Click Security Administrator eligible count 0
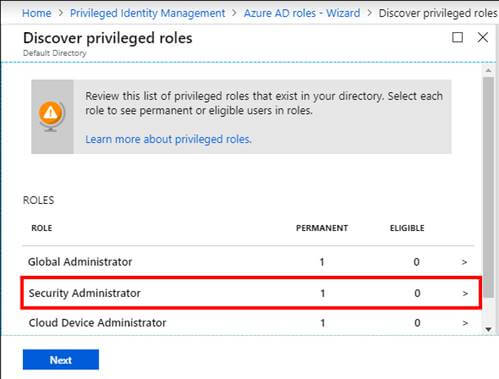Image resolution: width=499 pixels, height=379 pixels. click(x=417, y=294)
